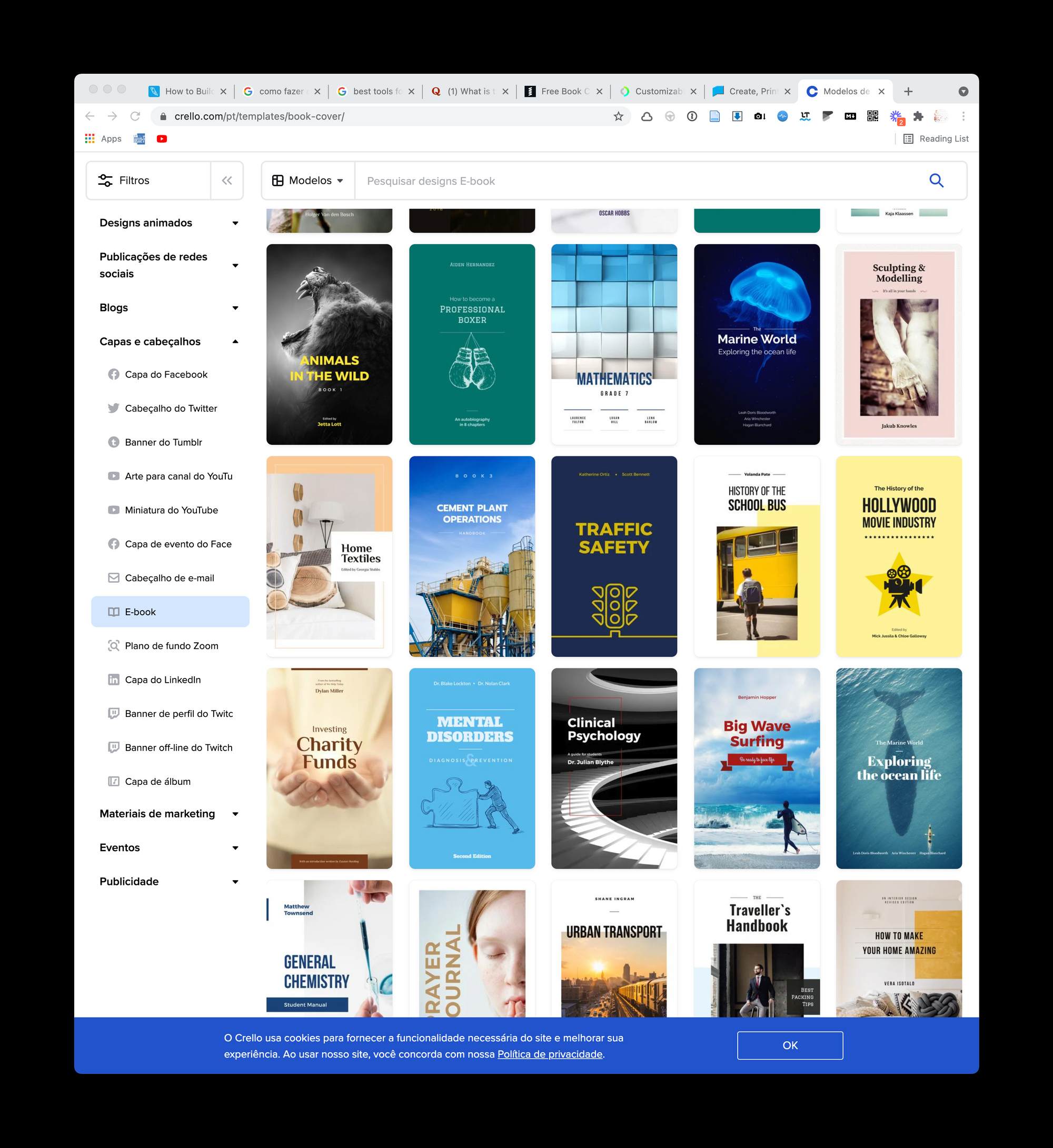Open Animals in the Wild template
The image size is (1053, 1148).
[330, 344]
